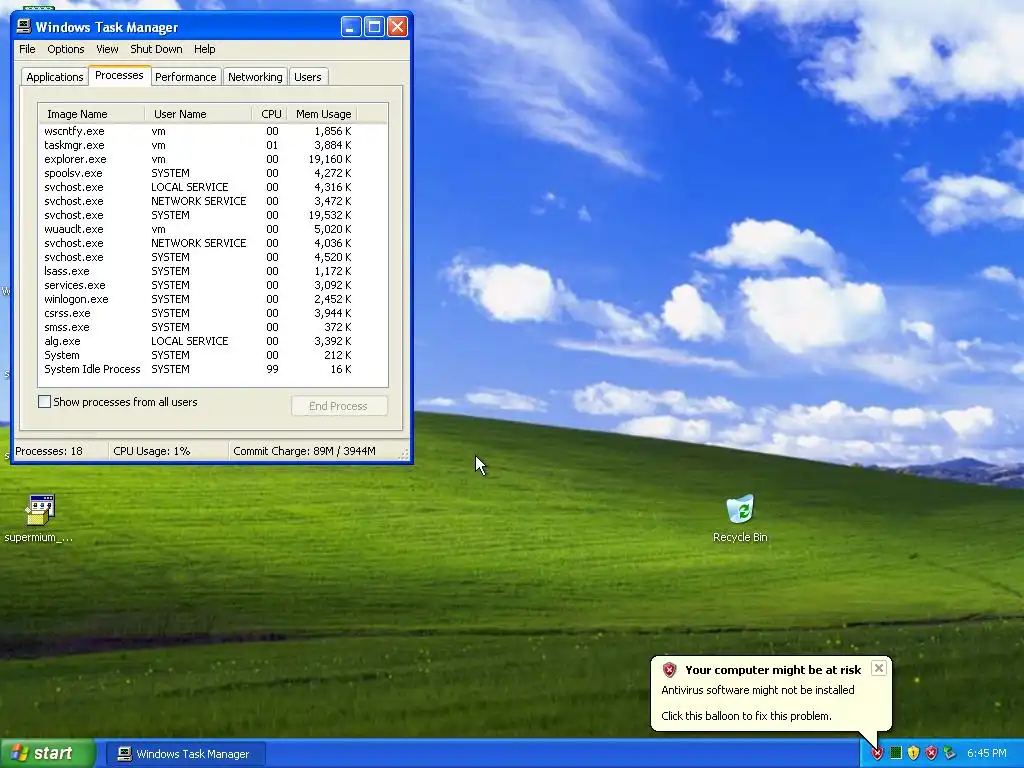Viewport: 1024px width, 768px height.
Task: Sort by the CPU column header
Action: (x=270, y=114)
